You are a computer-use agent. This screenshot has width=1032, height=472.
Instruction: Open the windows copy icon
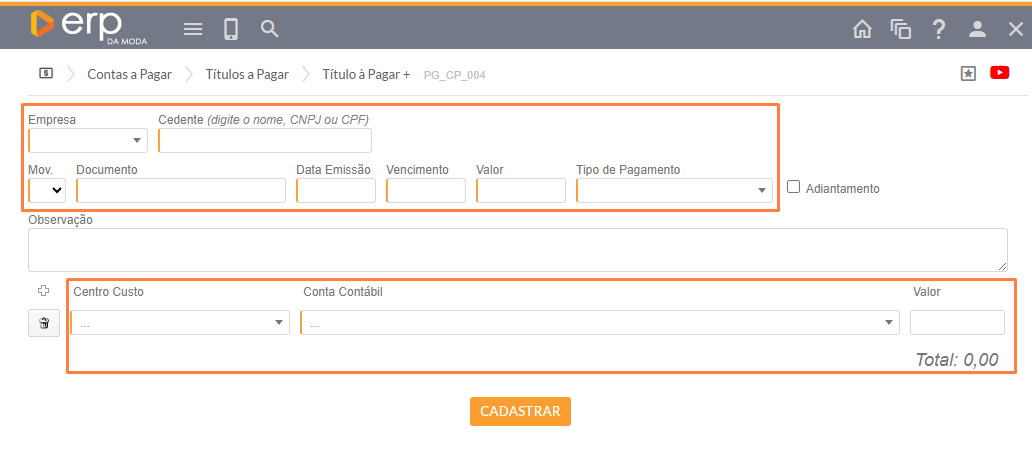(x=900, y=29)
